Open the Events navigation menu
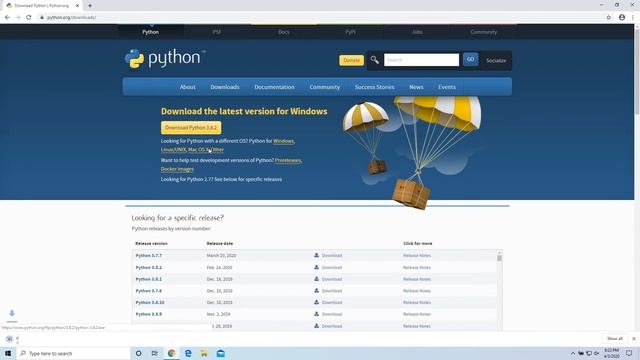 coord(447,87)
